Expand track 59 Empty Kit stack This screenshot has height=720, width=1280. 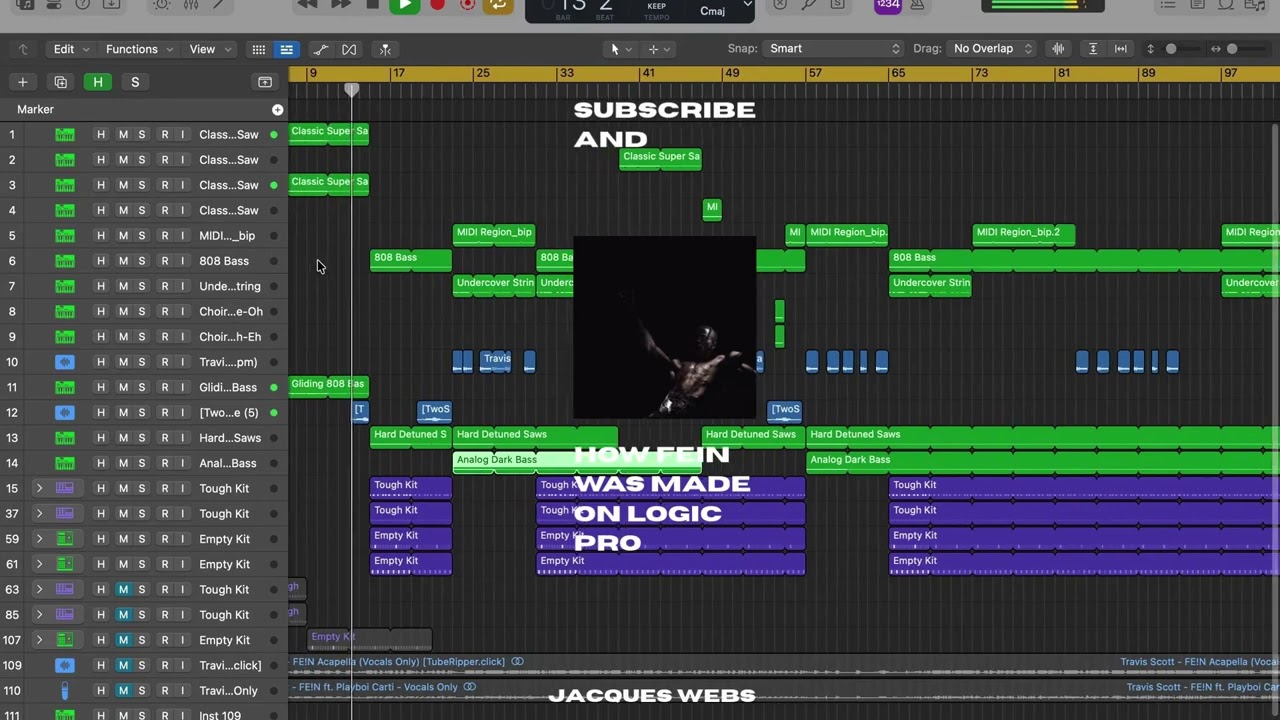point(39,539)
